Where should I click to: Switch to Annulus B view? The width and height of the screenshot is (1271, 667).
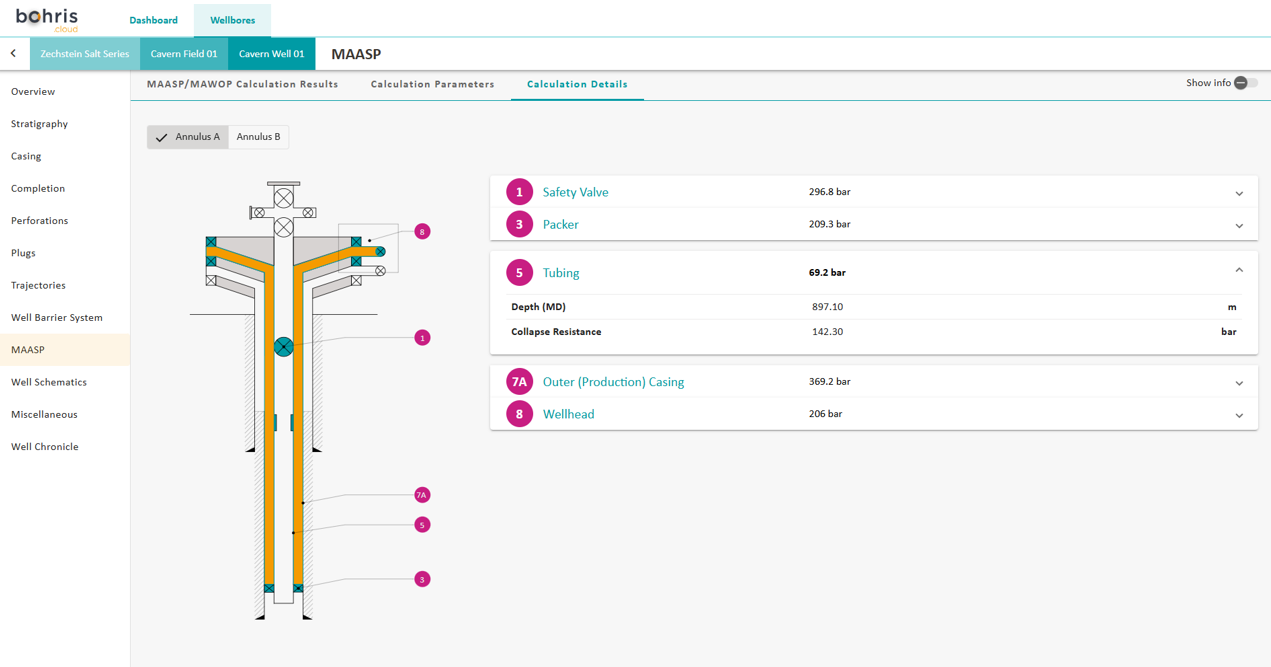(258, 137)
